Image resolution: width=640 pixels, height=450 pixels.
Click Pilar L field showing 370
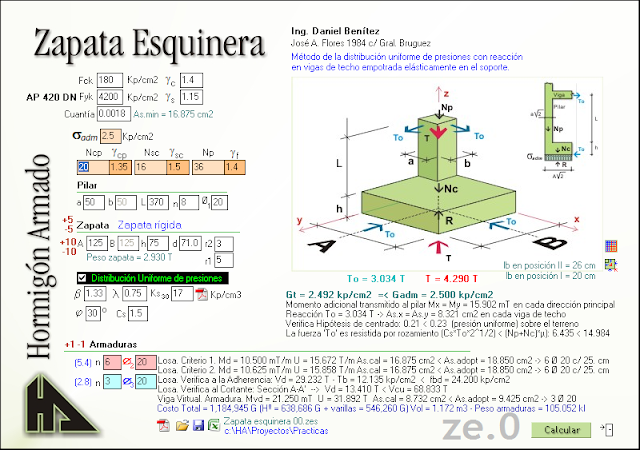pyautogui.click(x=158, y=202)
